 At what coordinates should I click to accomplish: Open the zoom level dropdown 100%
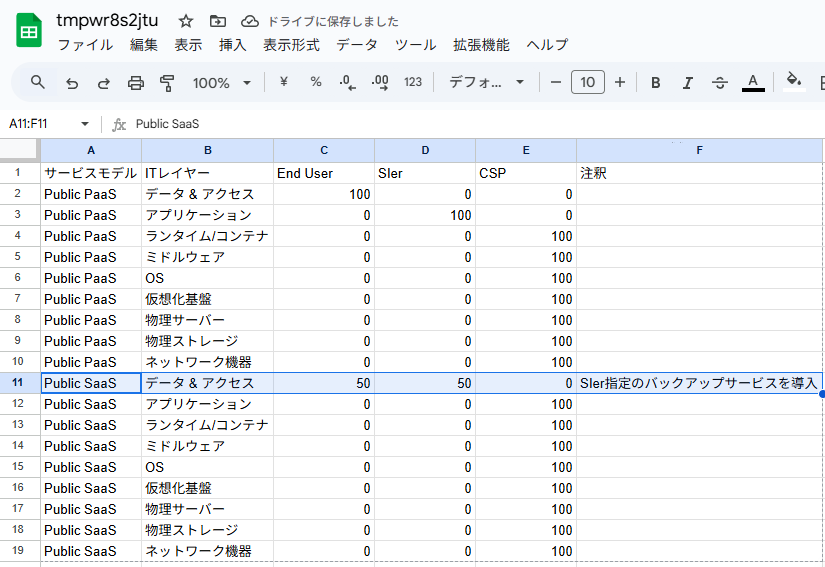222,83
